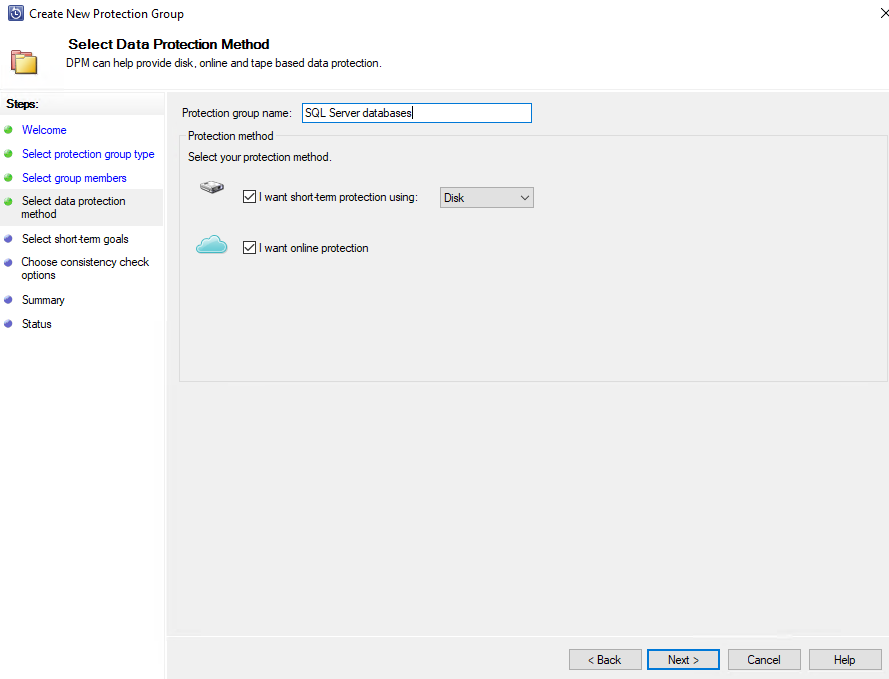Image resolution: width=889 pixels, height=679 pixels.
Task: Click the cloud icon for online protection
Action: coord(211,244)
